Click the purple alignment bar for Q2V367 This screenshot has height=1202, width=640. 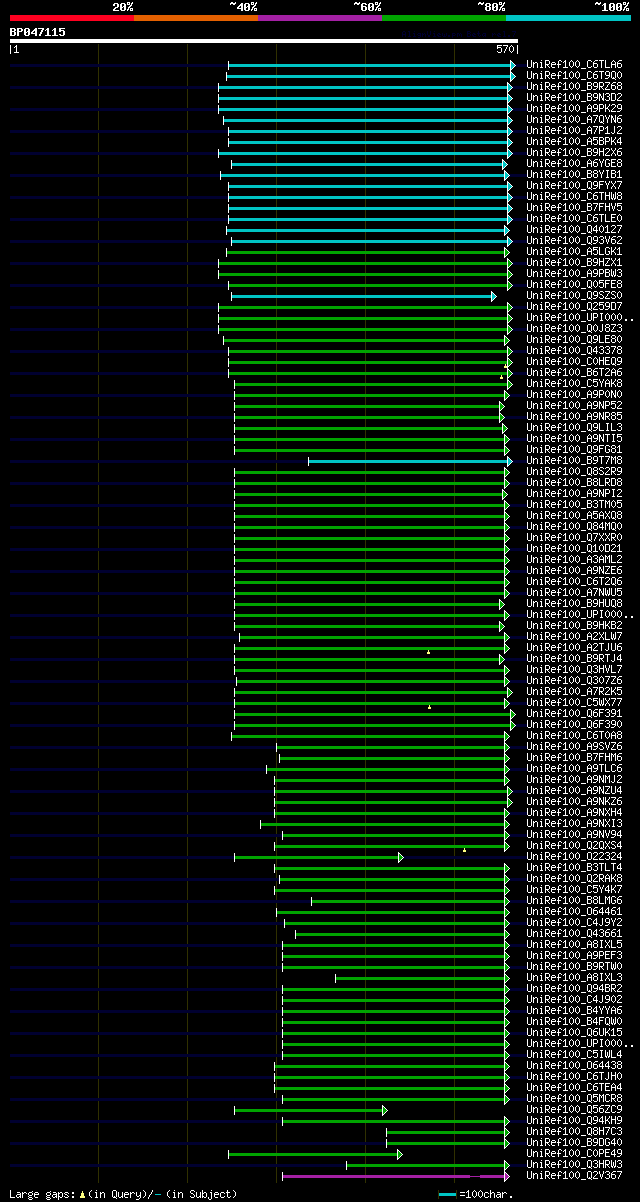pyautogui.click(x=396, y=1176)
